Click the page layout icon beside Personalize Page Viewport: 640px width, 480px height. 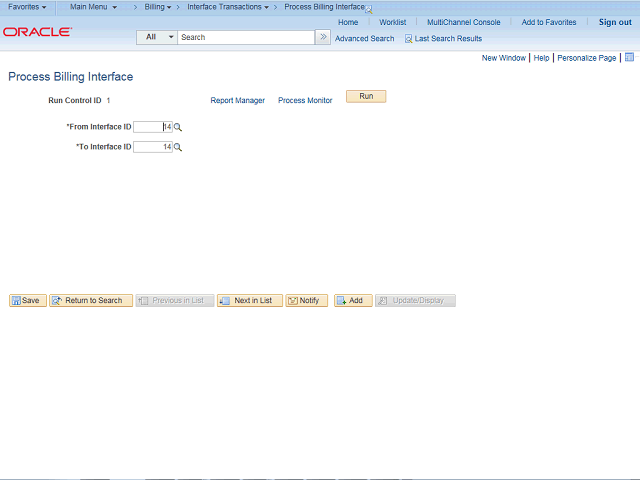[x=629, y=57]
